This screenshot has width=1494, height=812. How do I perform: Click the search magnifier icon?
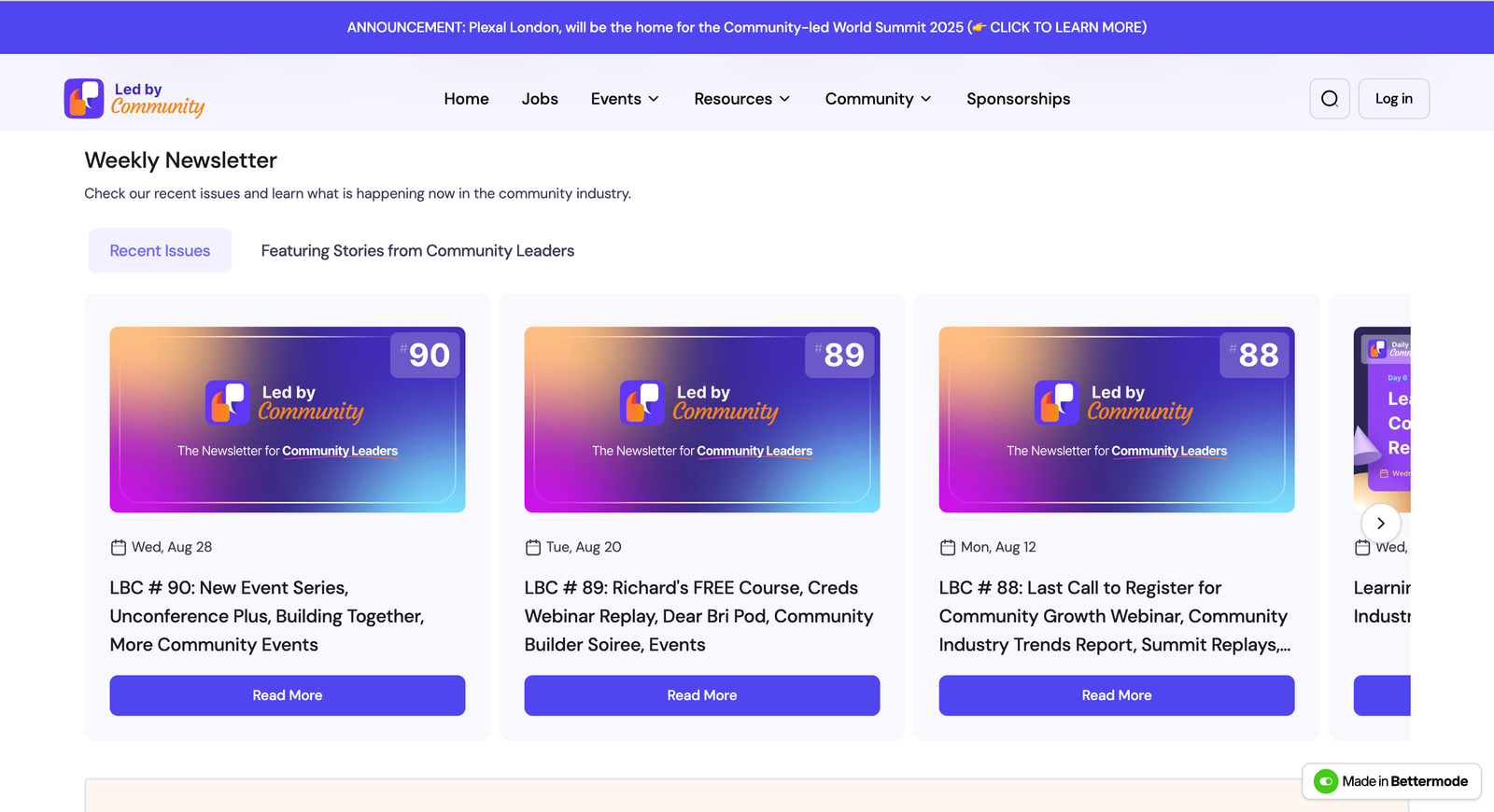(1330, 99)
